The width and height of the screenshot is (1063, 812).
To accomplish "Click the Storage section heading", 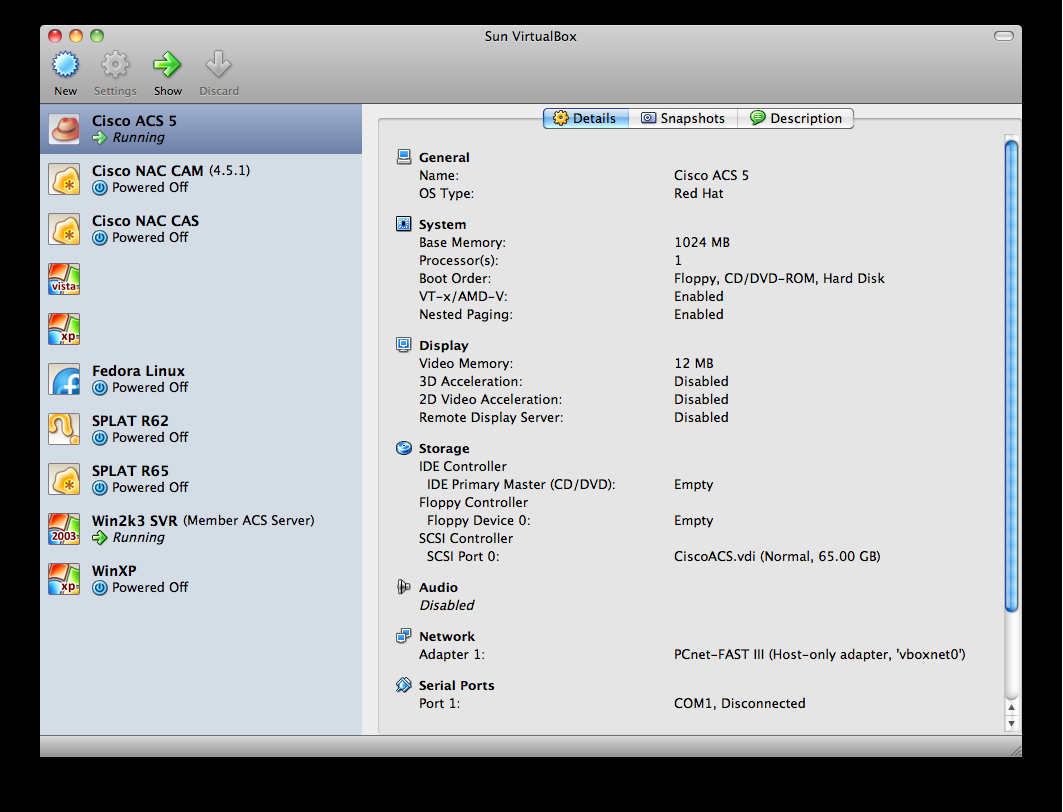I will 444,449.
